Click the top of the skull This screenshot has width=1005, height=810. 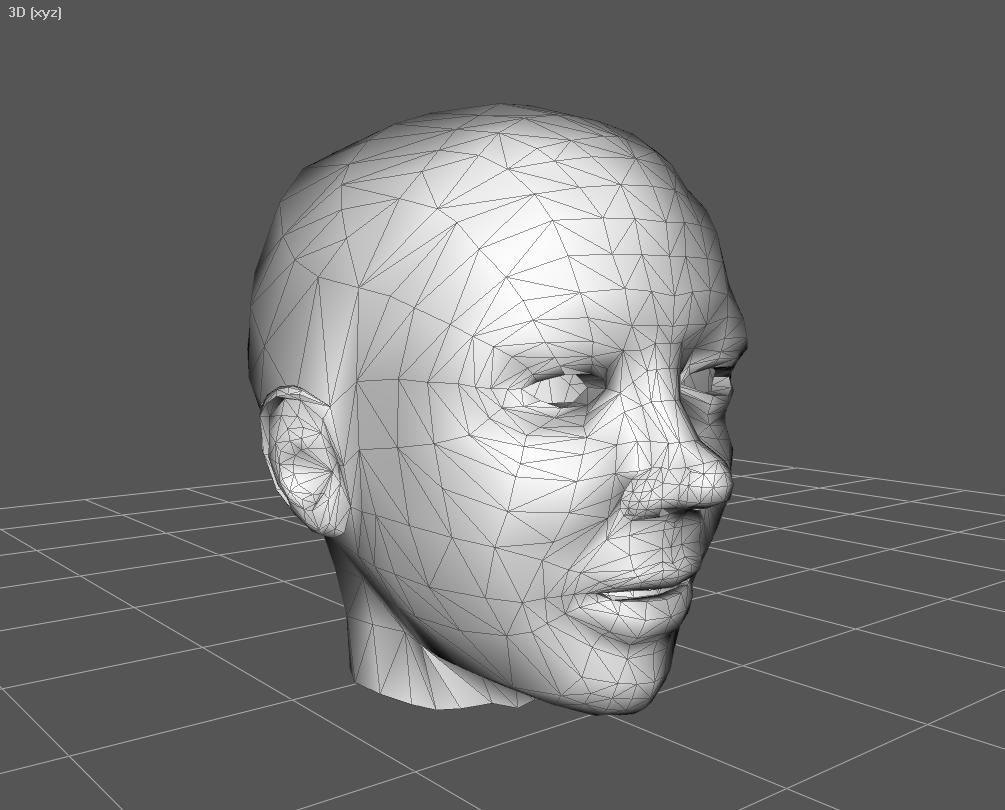500,130
